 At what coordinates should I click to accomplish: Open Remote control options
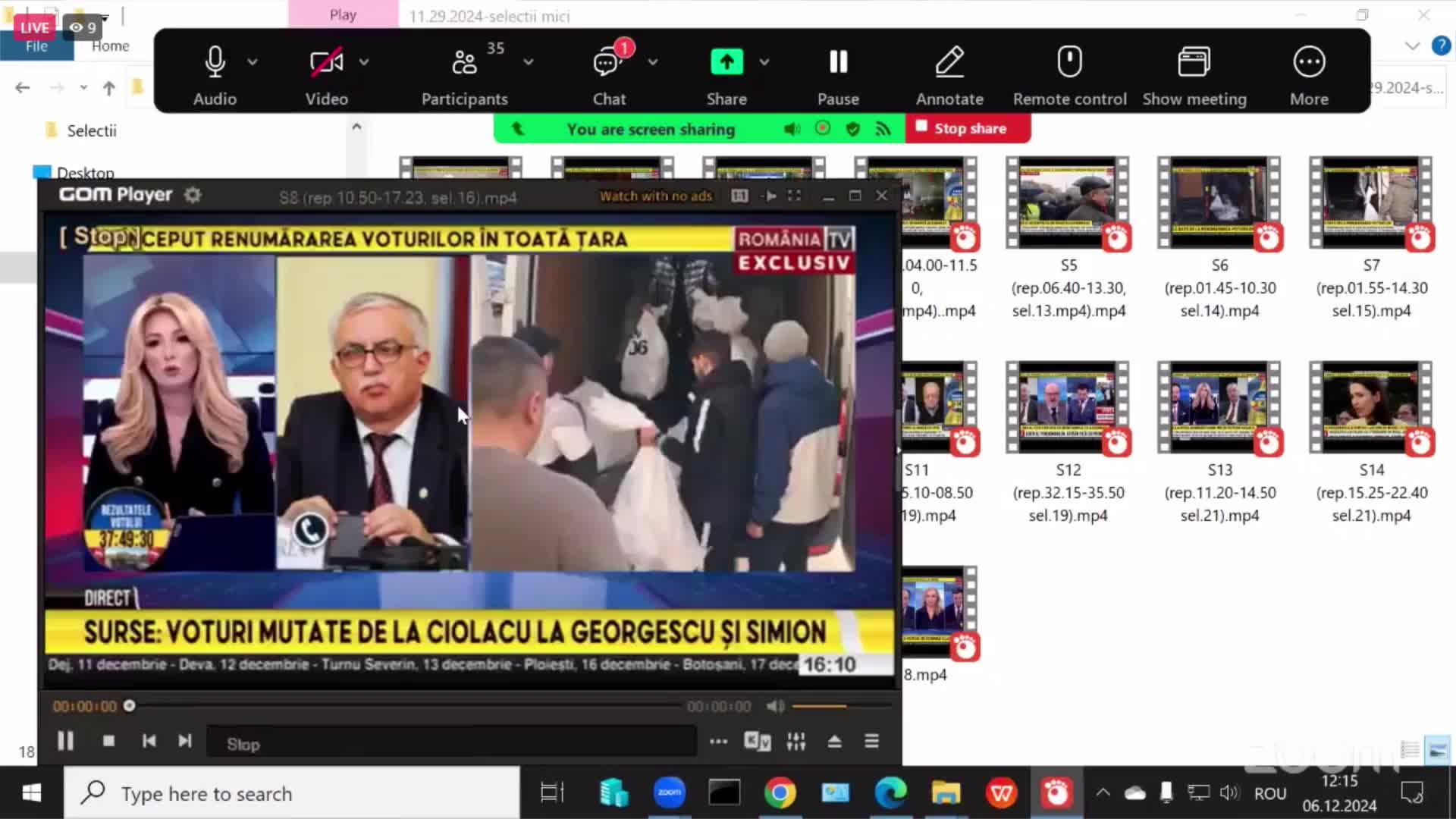1069,76
